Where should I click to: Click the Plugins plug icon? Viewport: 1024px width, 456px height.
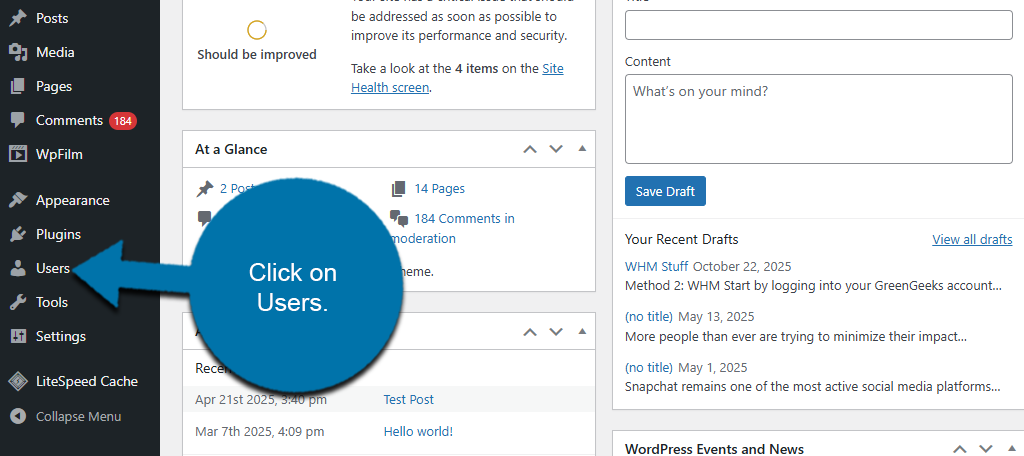pyautogui.click(x=18, y=234)
